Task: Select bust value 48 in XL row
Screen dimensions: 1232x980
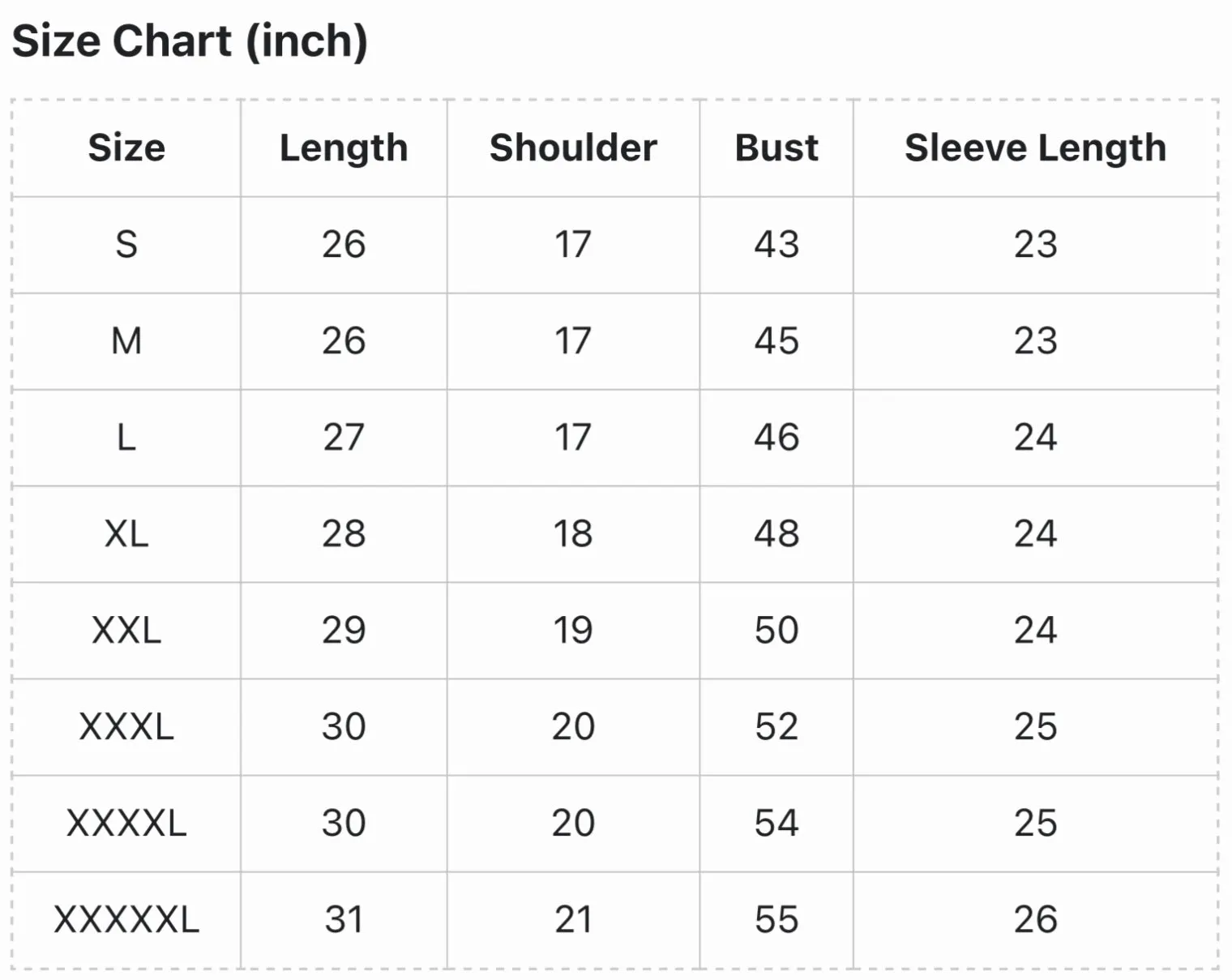Action: tap(776, 533)
